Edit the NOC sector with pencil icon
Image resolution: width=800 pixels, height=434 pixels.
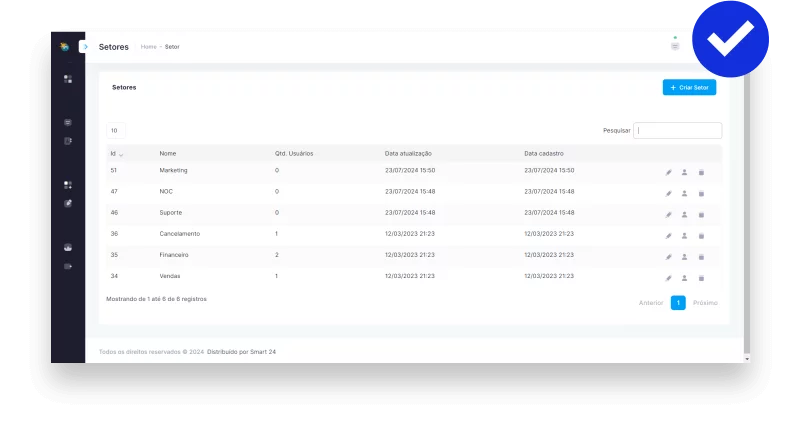tap(668, 194)
